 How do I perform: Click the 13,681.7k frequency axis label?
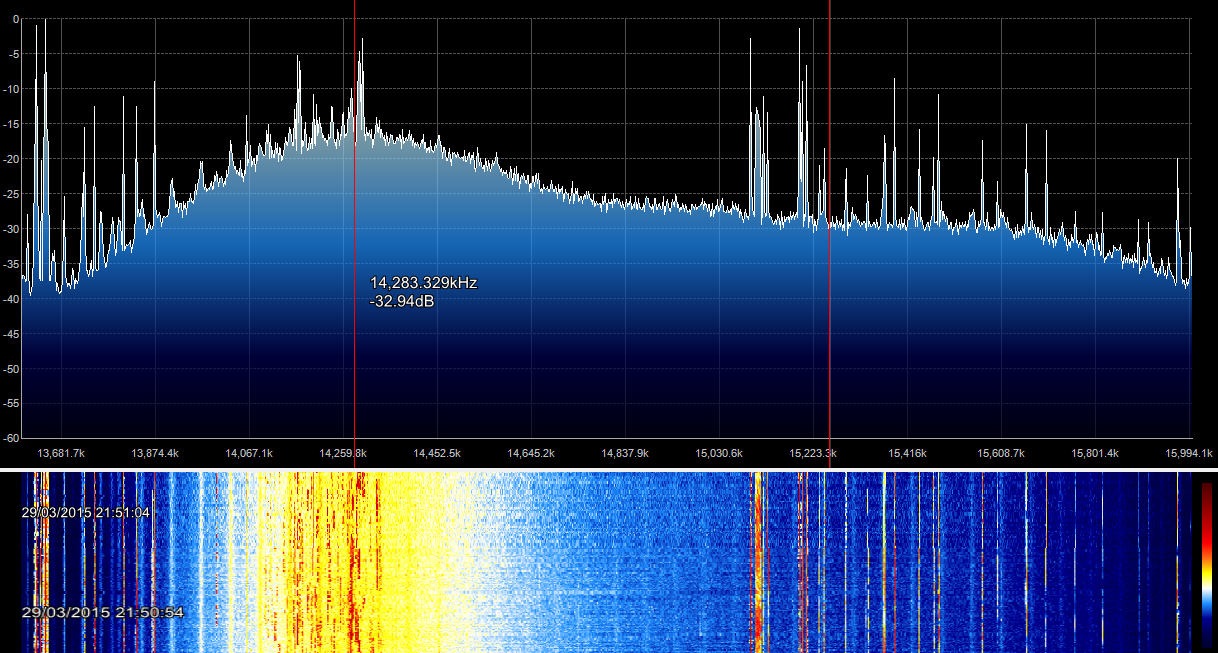[61, 453]
